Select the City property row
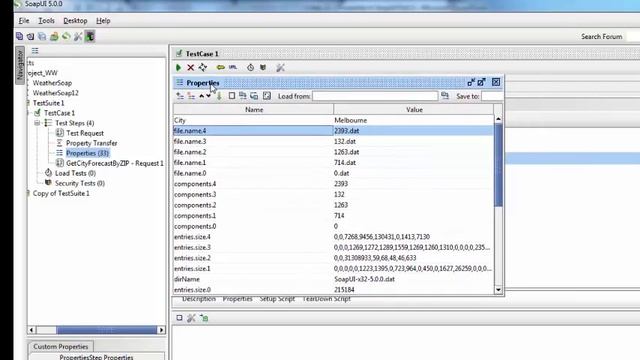 (x=333, y=120)
